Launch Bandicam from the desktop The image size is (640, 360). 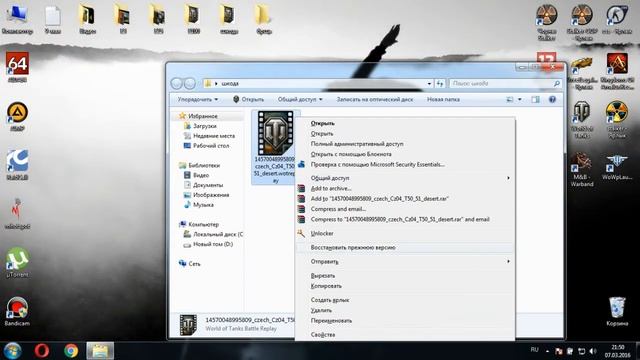(17, 311)
